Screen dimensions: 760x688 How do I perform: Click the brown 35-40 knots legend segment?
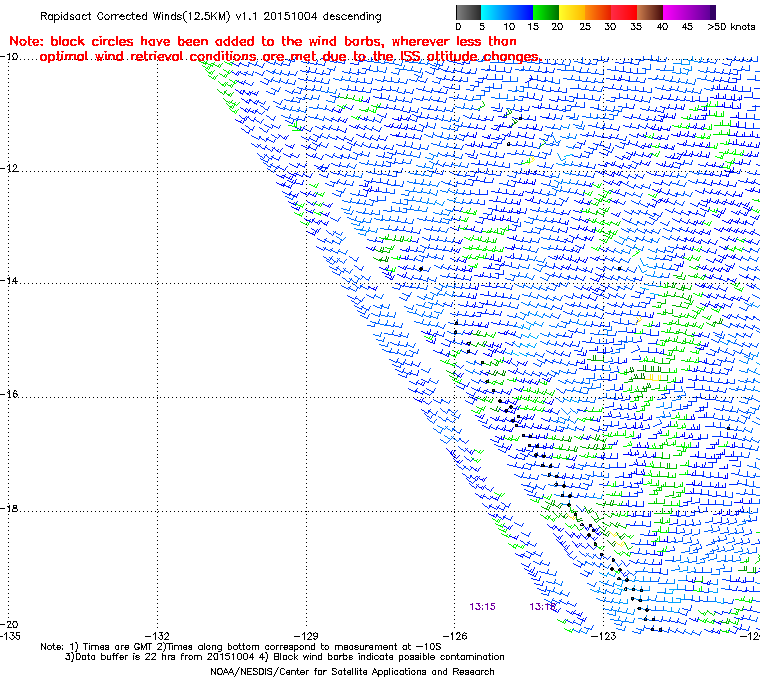coord(650,12)
